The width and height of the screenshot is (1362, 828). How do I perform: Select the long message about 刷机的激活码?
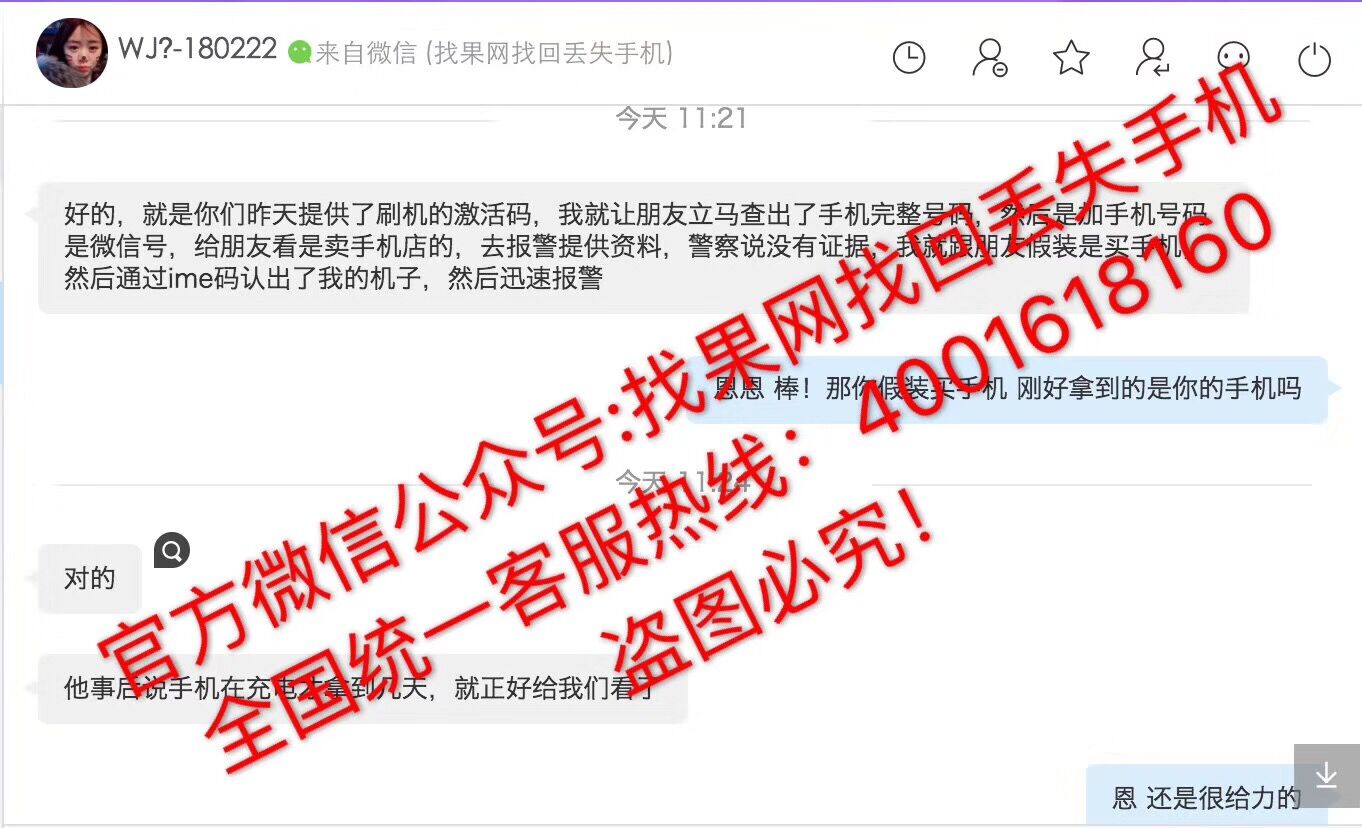(643, 247)
